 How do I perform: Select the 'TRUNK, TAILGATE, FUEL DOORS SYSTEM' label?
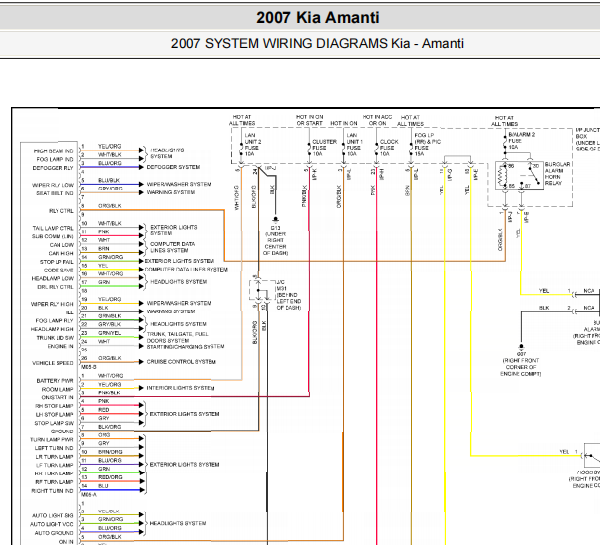click(178, 337)
